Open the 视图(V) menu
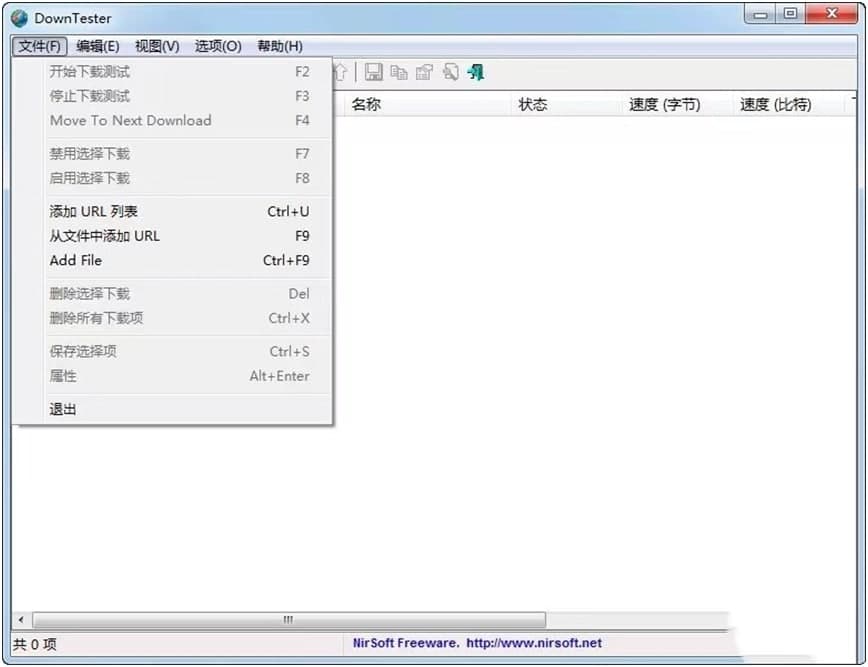 155,45
